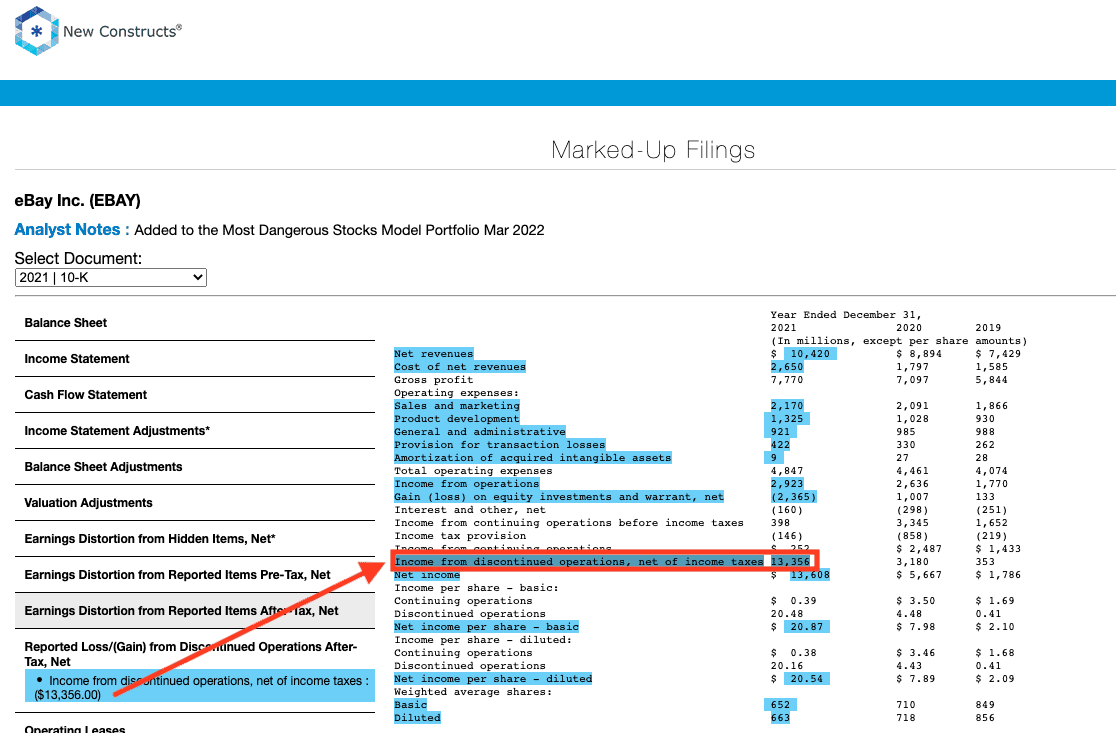Click the 2020 net income value $ 5,667
Viewport: 1116px width, 733px height.
(x=919, y=574)
